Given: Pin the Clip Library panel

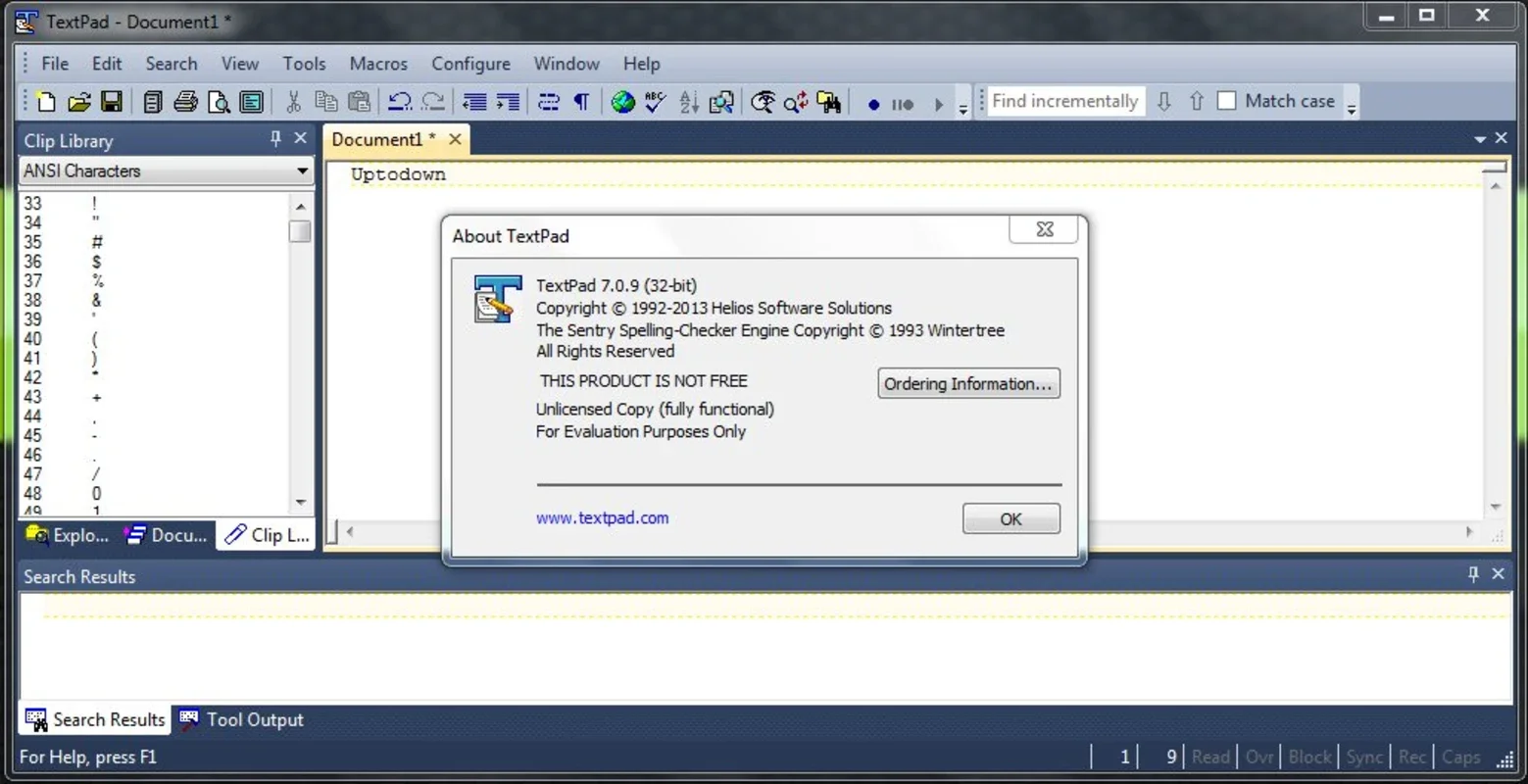Looking at the screenshot, I should coord(275,139).
